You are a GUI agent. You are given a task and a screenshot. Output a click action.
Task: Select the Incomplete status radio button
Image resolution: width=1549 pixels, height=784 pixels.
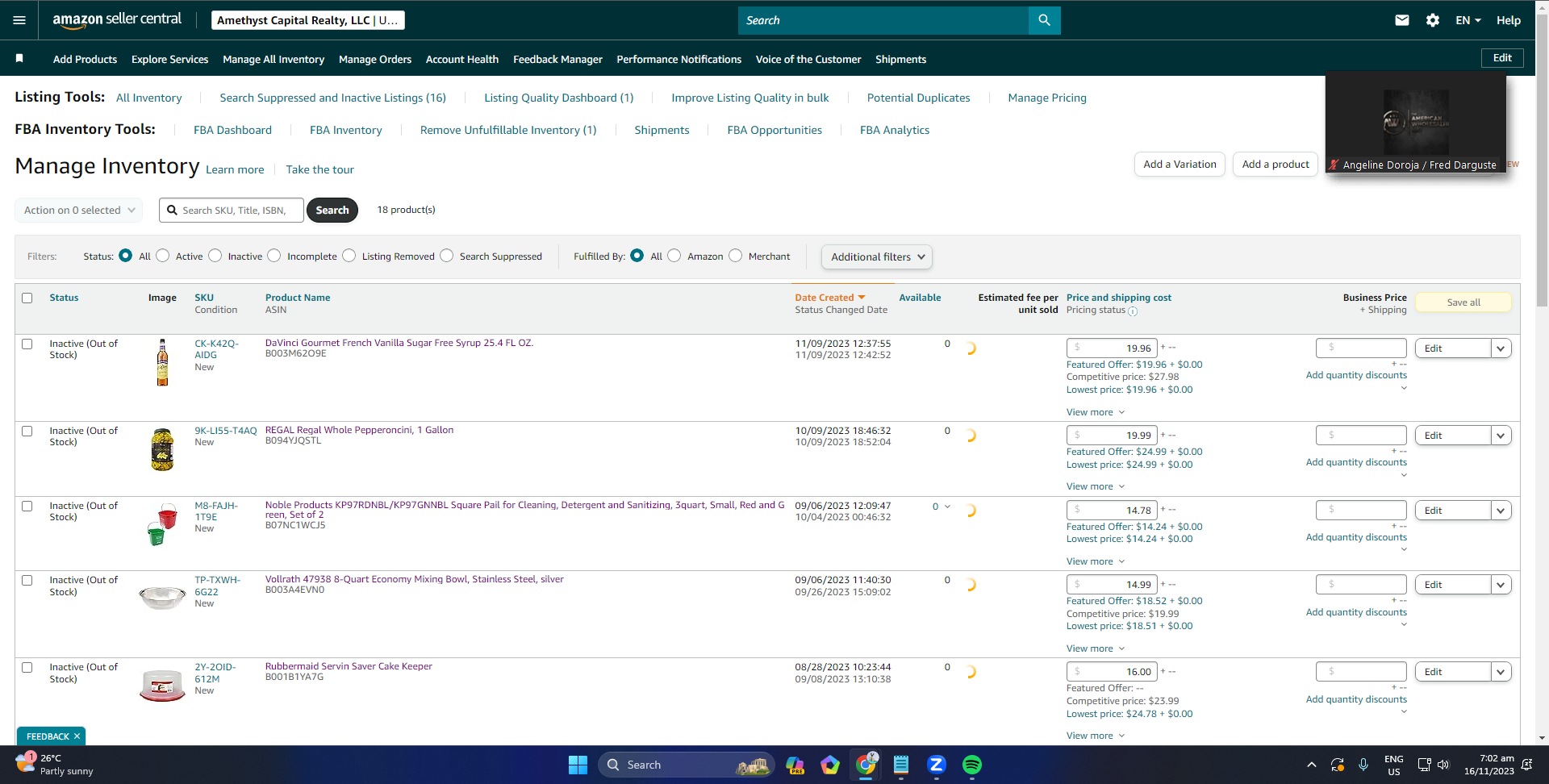274,256
